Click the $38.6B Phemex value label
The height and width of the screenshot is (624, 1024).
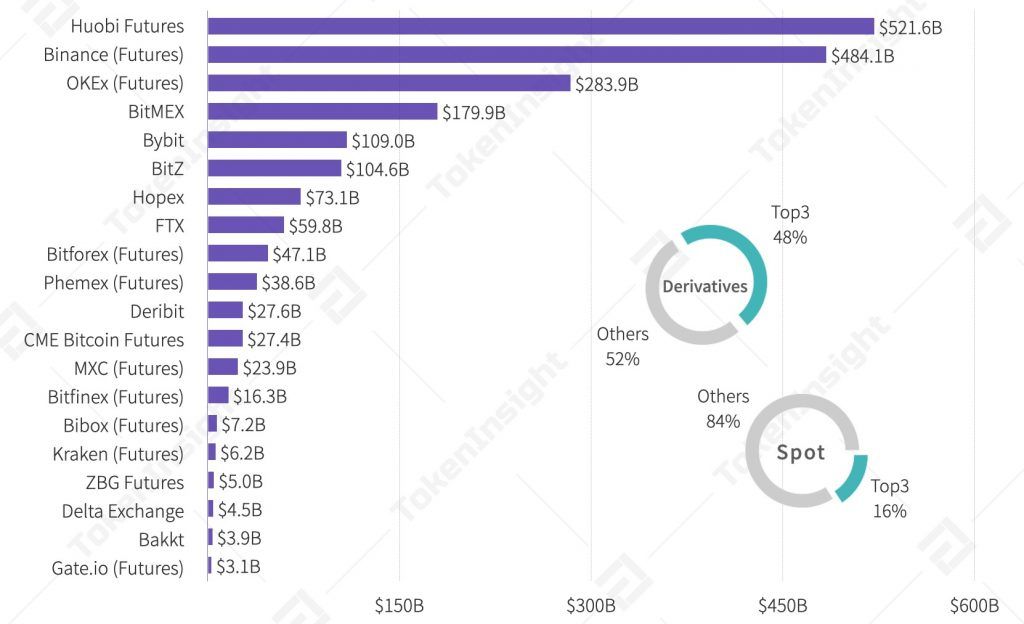click(x=289, y=283)
